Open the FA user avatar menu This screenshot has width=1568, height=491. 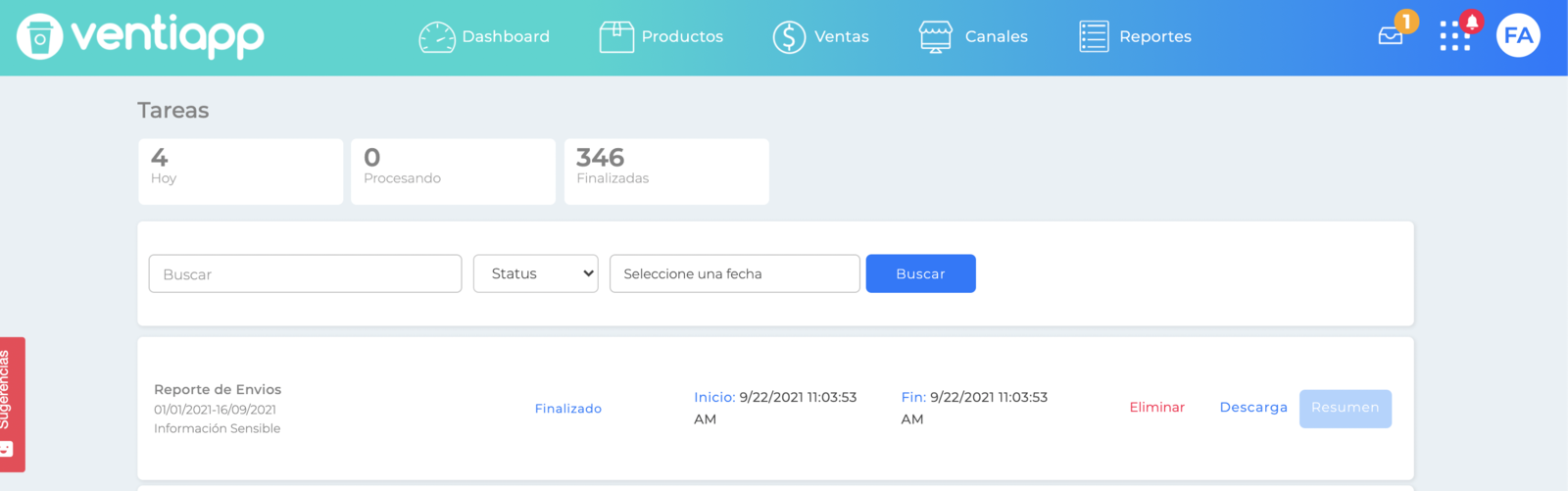[x=1518, y=35]
